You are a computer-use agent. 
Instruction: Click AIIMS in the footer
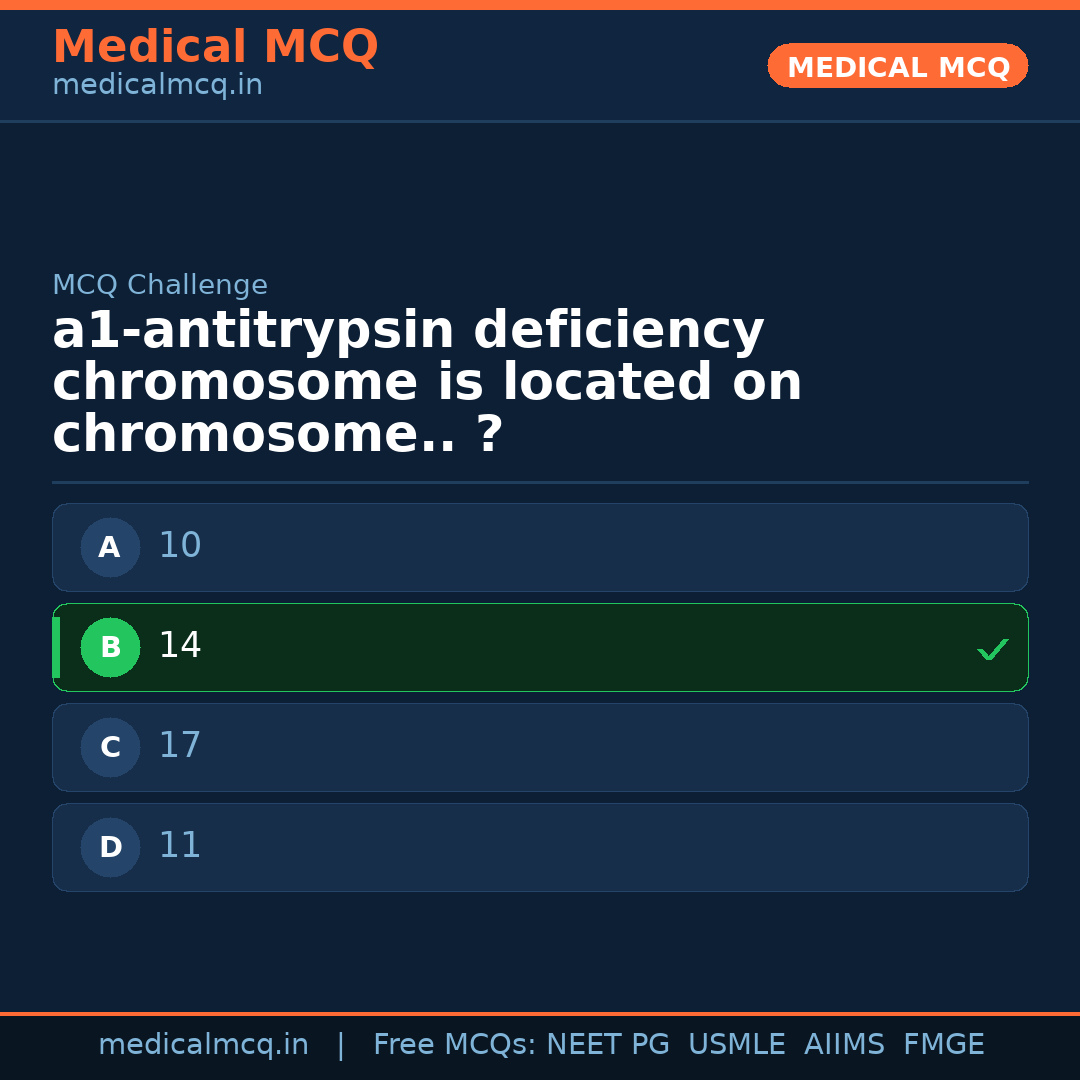(x=844, y=1045)
